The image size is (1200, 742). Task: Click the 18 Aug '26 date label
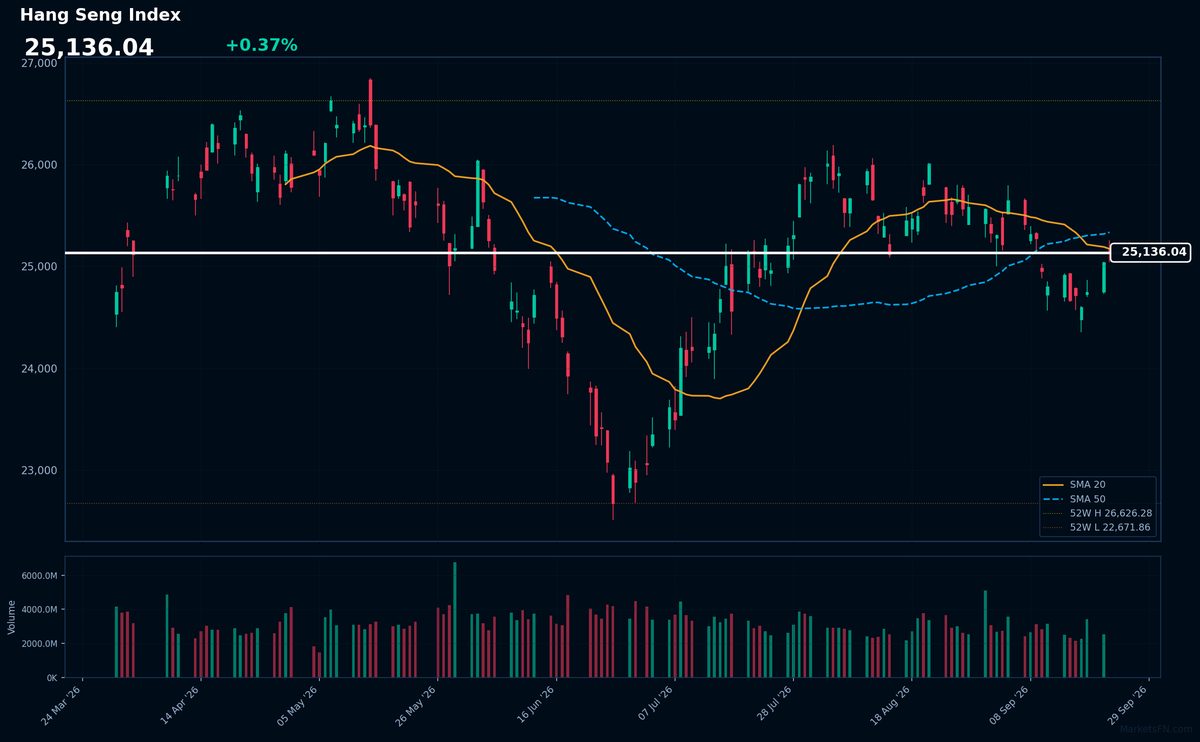(x=890, y=705)
